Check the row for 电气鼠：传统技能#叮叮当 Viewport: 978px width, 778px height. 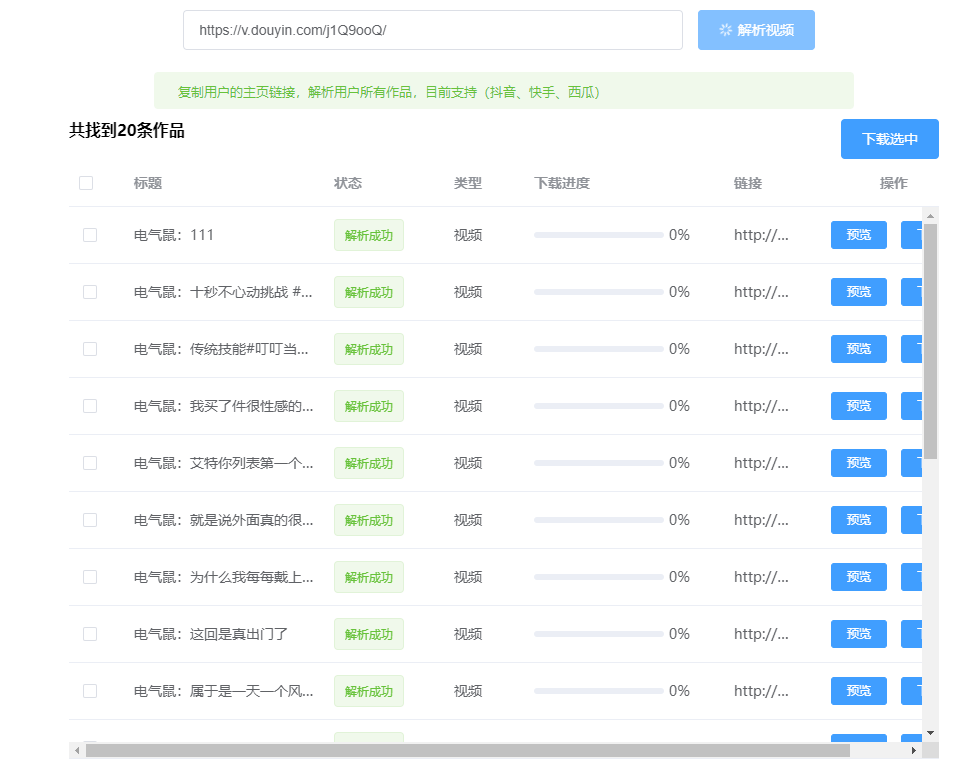pyautogui.click(x=90, y=348)
